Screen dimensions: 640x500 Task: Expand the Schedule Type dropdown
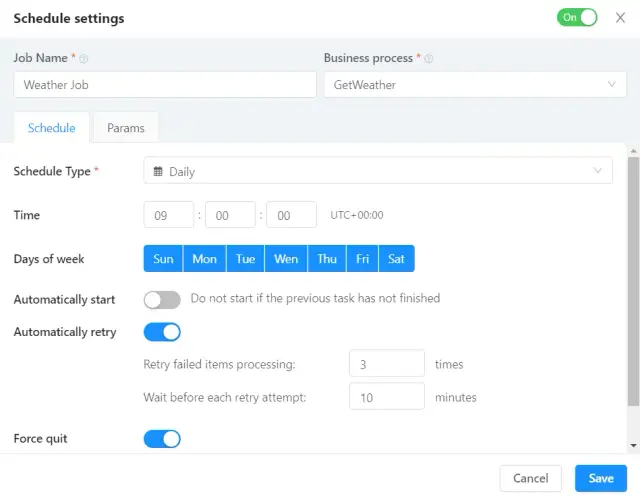tap(378, 171)
